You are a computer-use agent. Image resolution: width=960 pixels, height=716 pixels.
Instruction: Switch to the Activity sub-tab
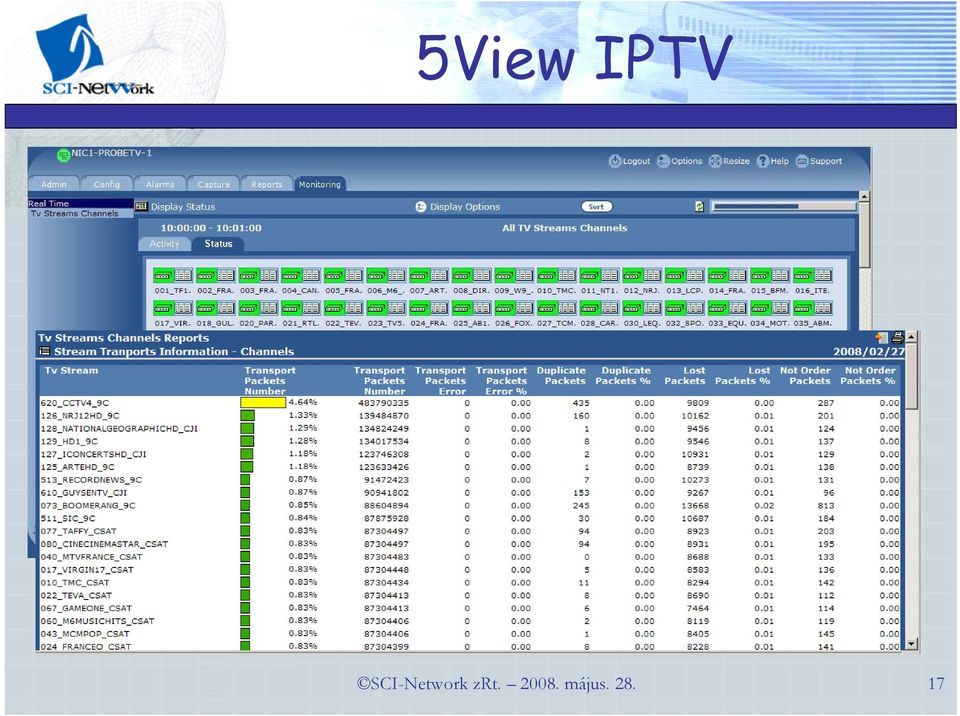(165, 244)
